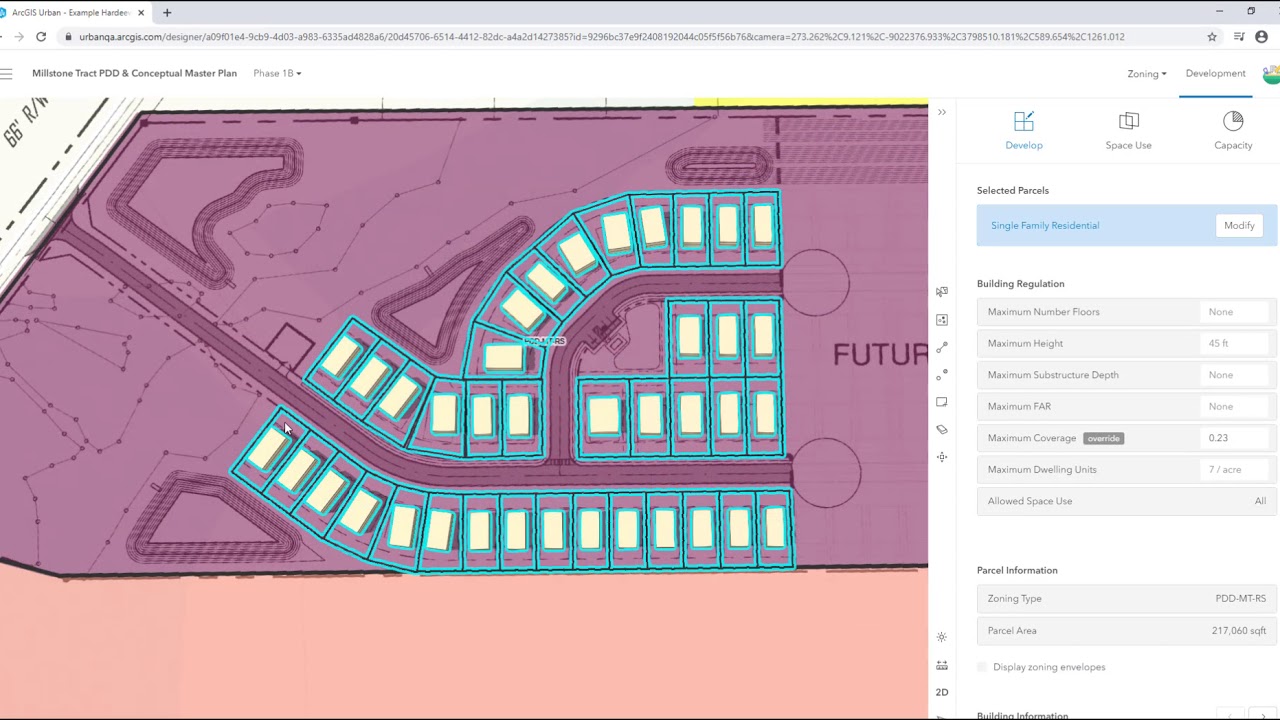1280x720 pixels.
Task: Activate the cursor selection tool icon
Action: pos(941,292)
